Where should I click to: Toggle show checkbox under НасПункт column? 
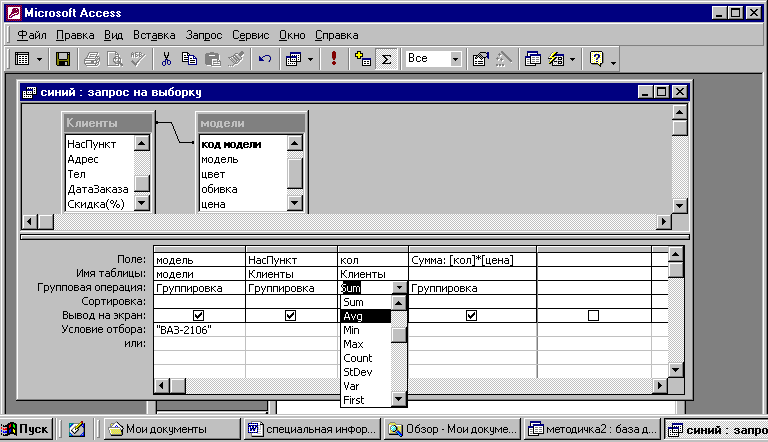tap(290, 316)
